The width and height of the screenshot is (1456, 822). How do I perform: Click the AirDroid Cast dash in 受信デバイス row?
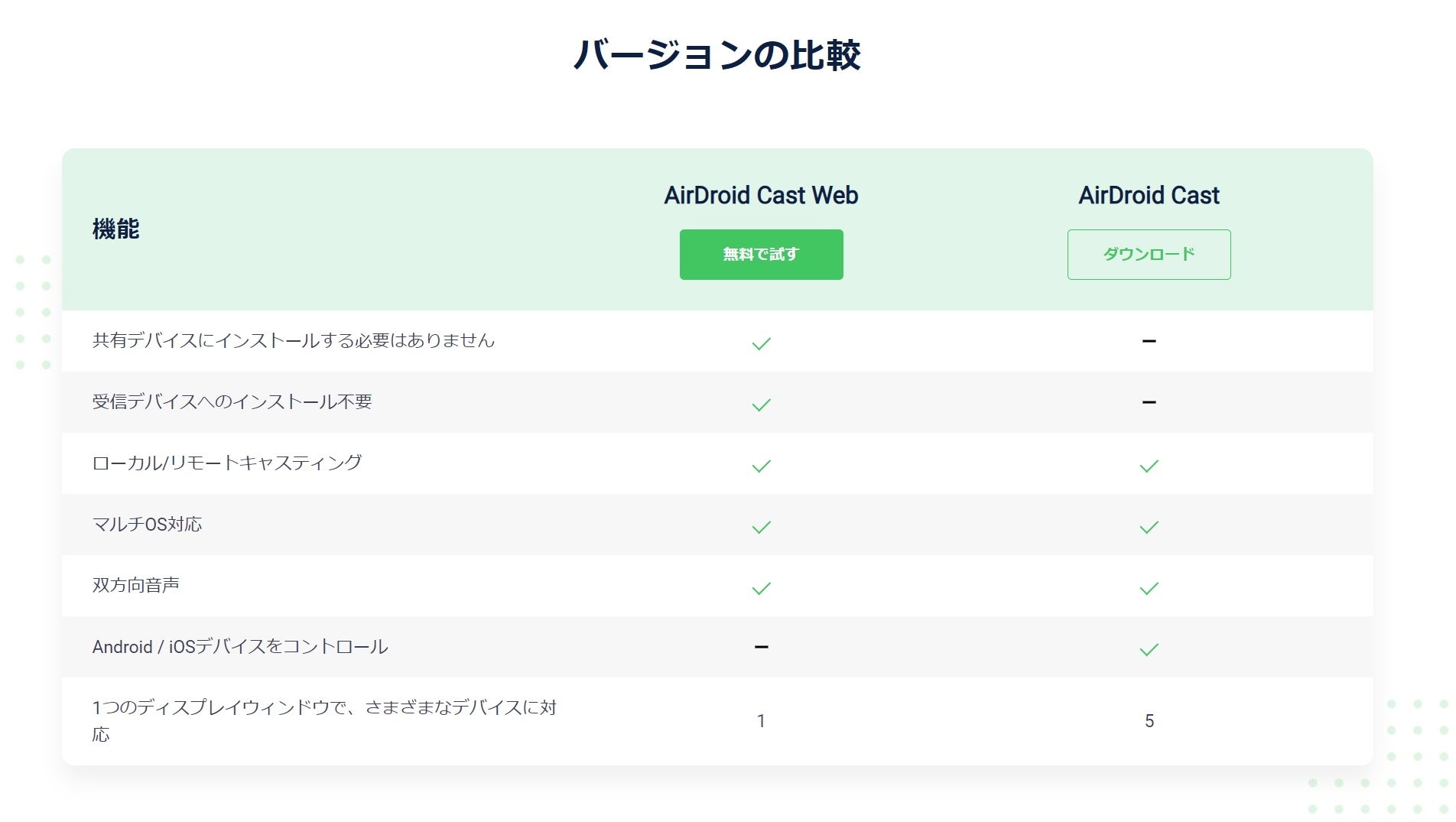1149,402
